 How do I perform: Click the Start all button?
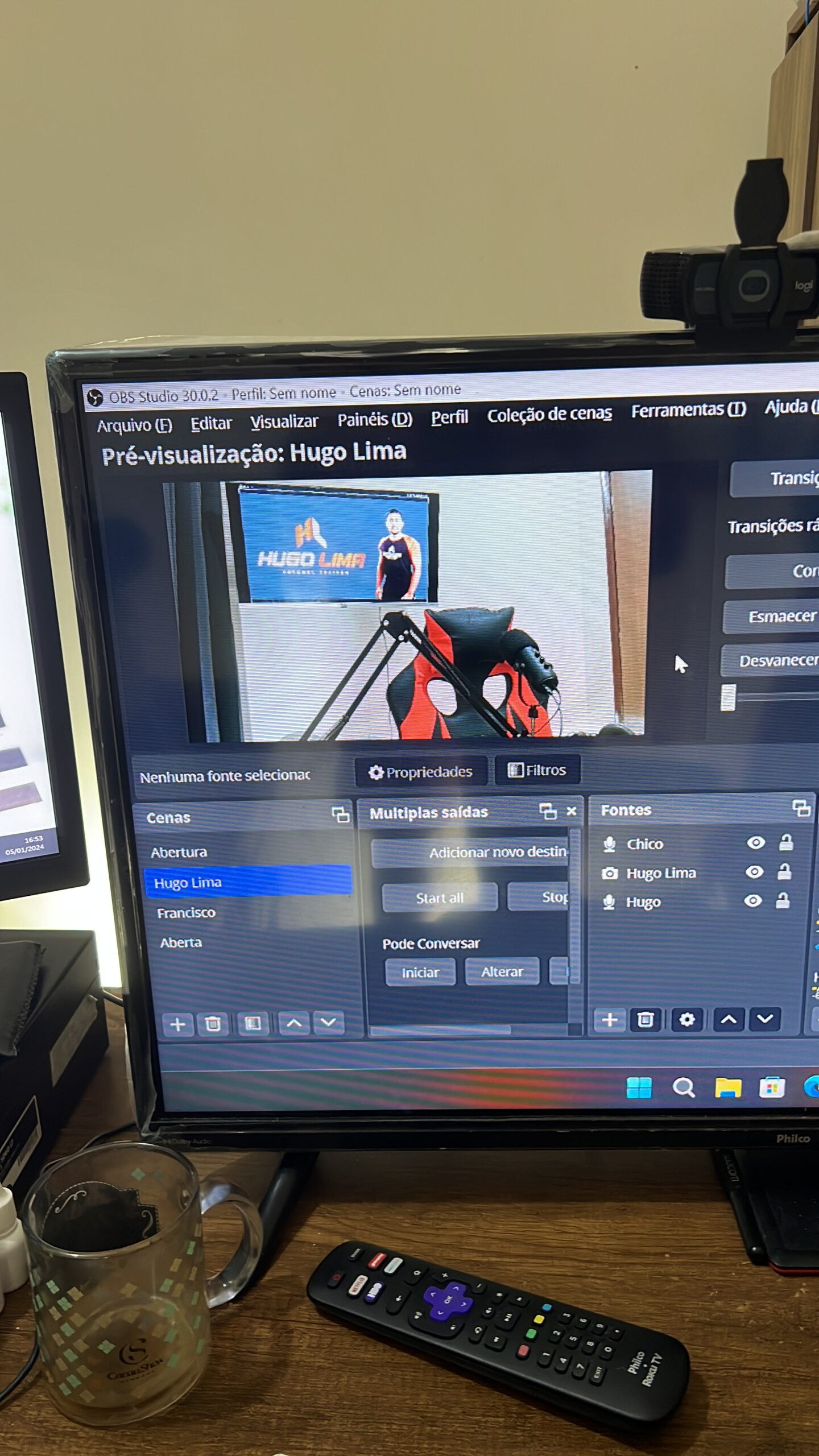(439, 898)
